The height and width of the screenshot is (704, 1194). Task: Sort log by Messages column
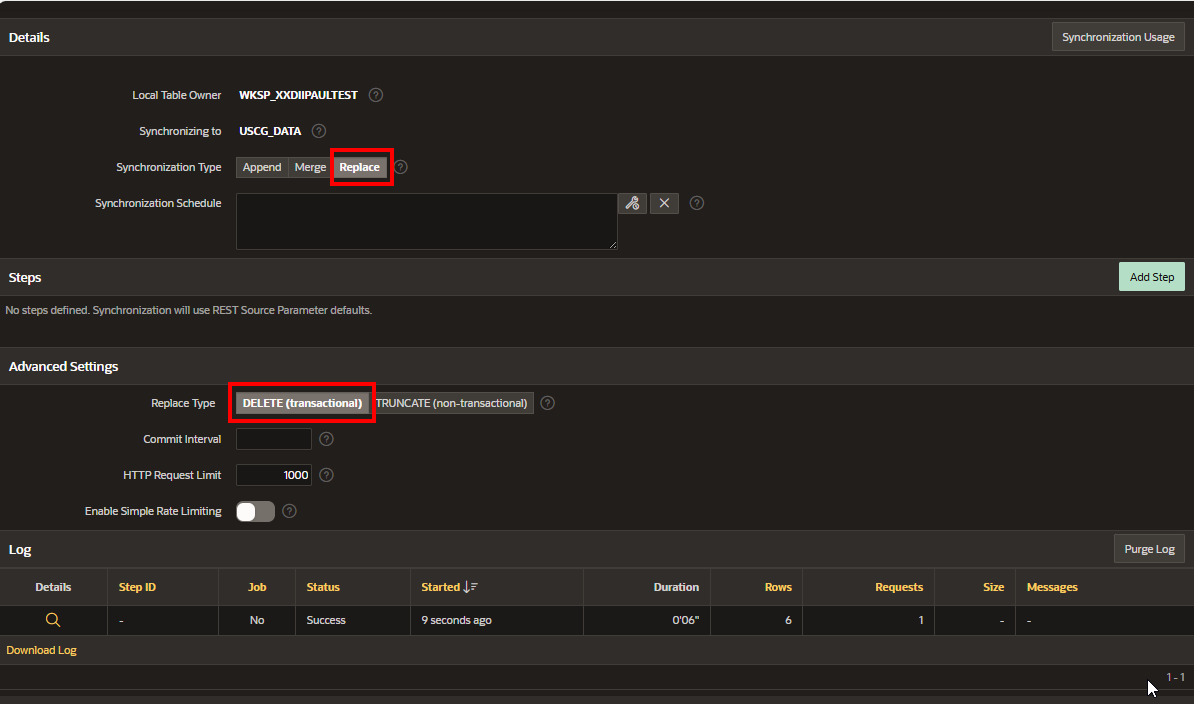(x=1052, y=587)
